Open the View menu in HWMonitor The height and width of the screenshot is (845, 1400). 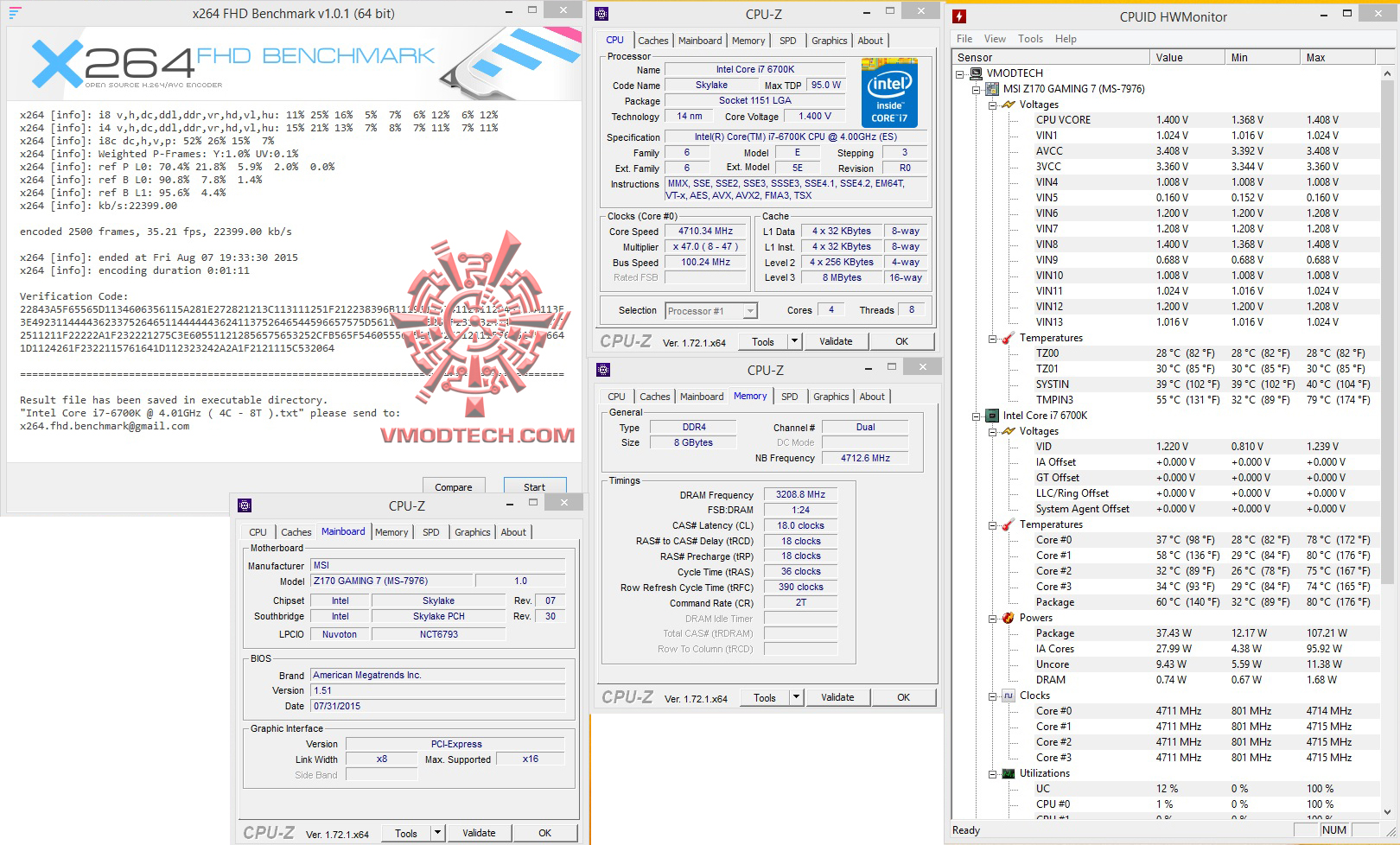995,39
